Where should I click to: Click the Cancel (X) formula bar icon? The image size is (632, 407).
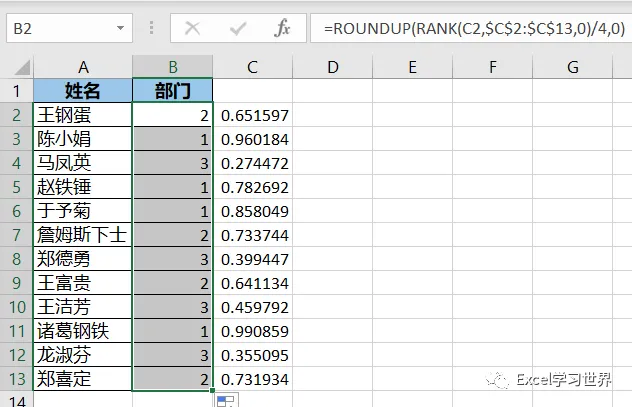pos(192,28)
